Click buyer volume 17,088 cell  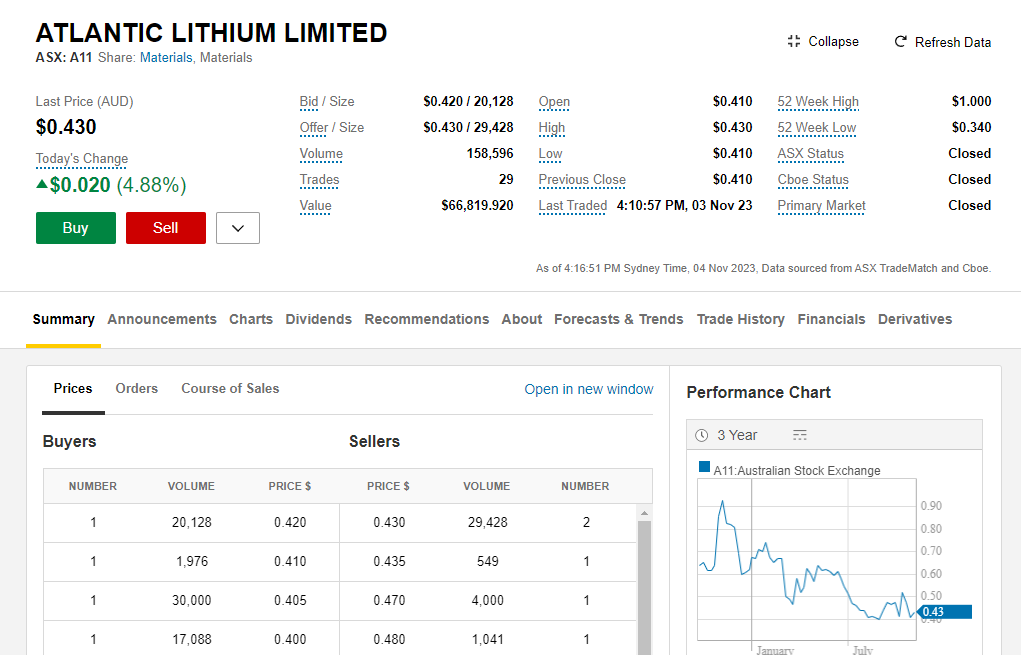pyautogui.click(x=191, y=639)
